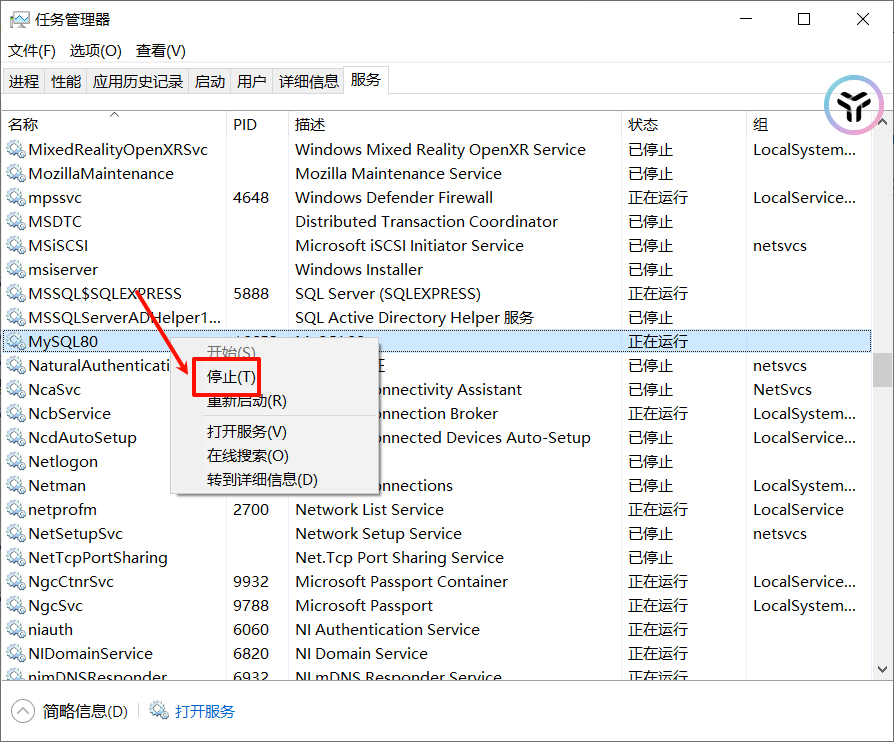Click the NcdAutoSetup service gear icon
894x742 pixels.
(x=16, y=437)
